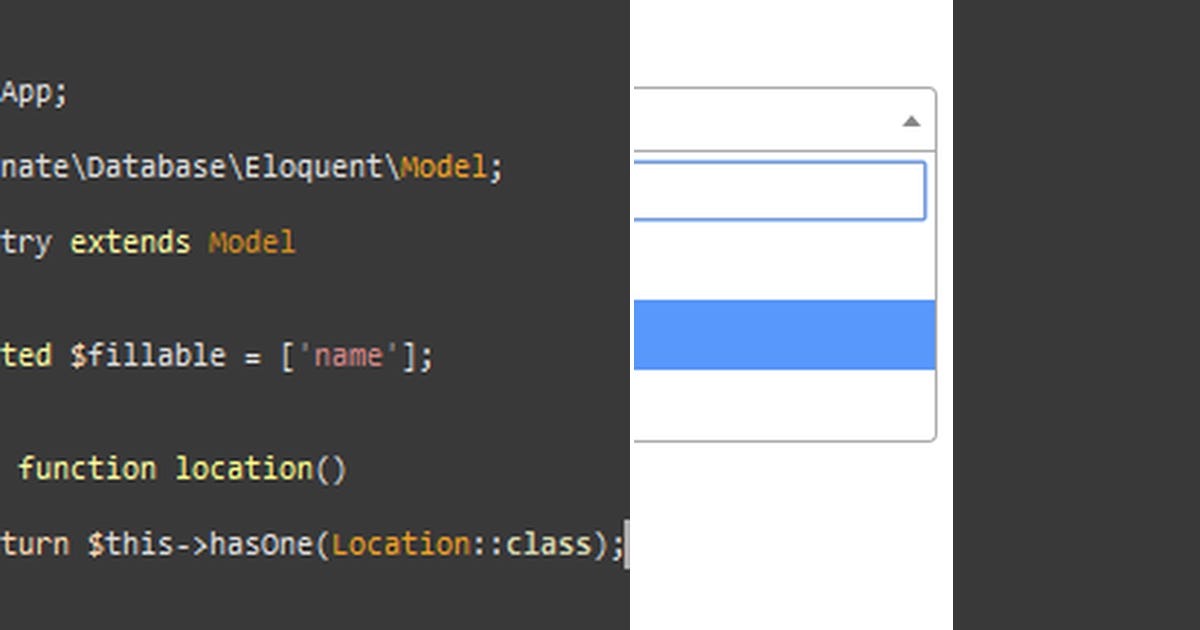
Task: Click inside the dropdown search input box
Action: click(780, 190)
